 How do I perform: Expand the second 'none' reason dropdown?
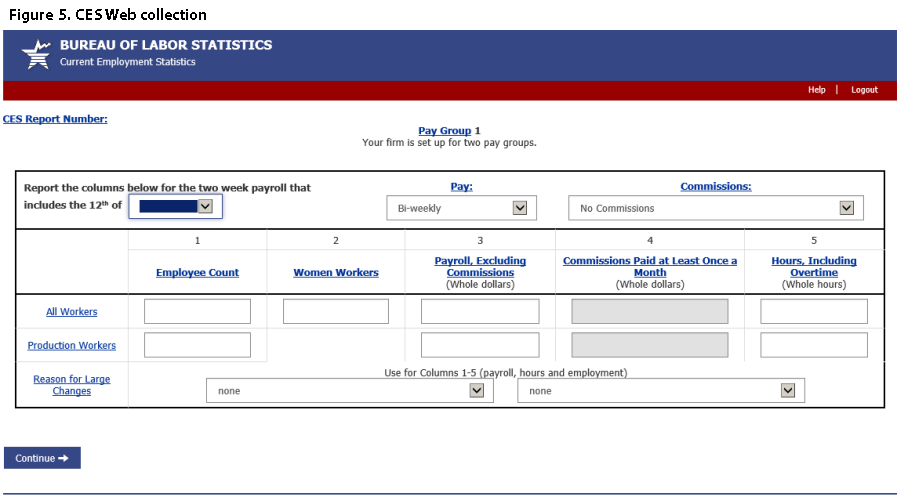tap(661, 390)
